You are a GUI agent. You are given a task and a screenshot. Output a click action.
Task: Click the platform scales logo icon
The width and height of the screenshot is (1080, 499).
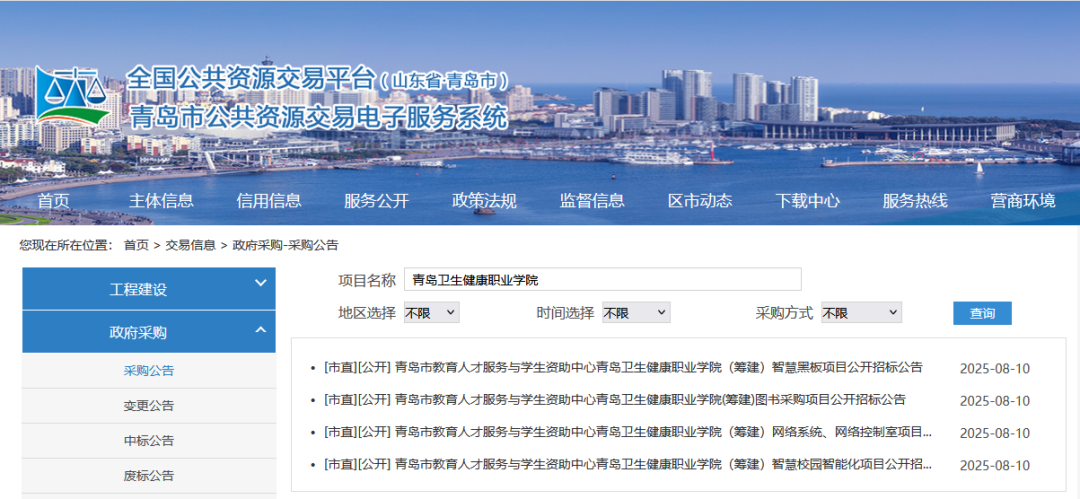pyautogui.click(x=71, y=96)
